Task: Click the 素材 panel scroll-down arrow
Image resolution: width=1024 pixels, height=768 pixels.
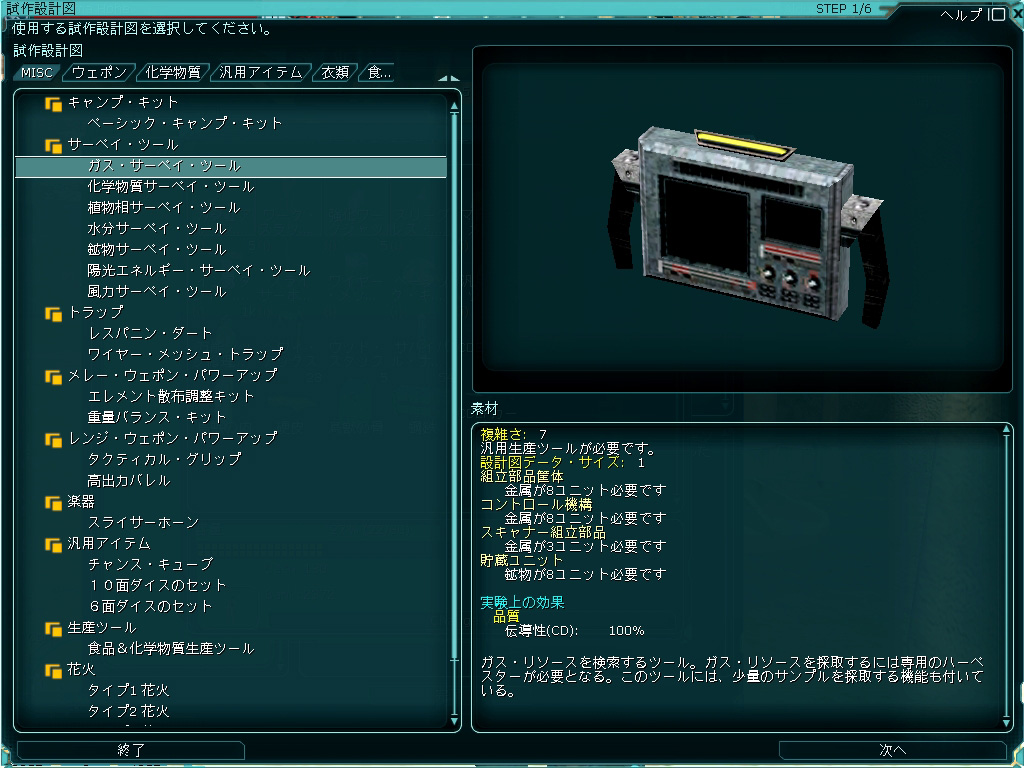Action: pos(1006,722)
